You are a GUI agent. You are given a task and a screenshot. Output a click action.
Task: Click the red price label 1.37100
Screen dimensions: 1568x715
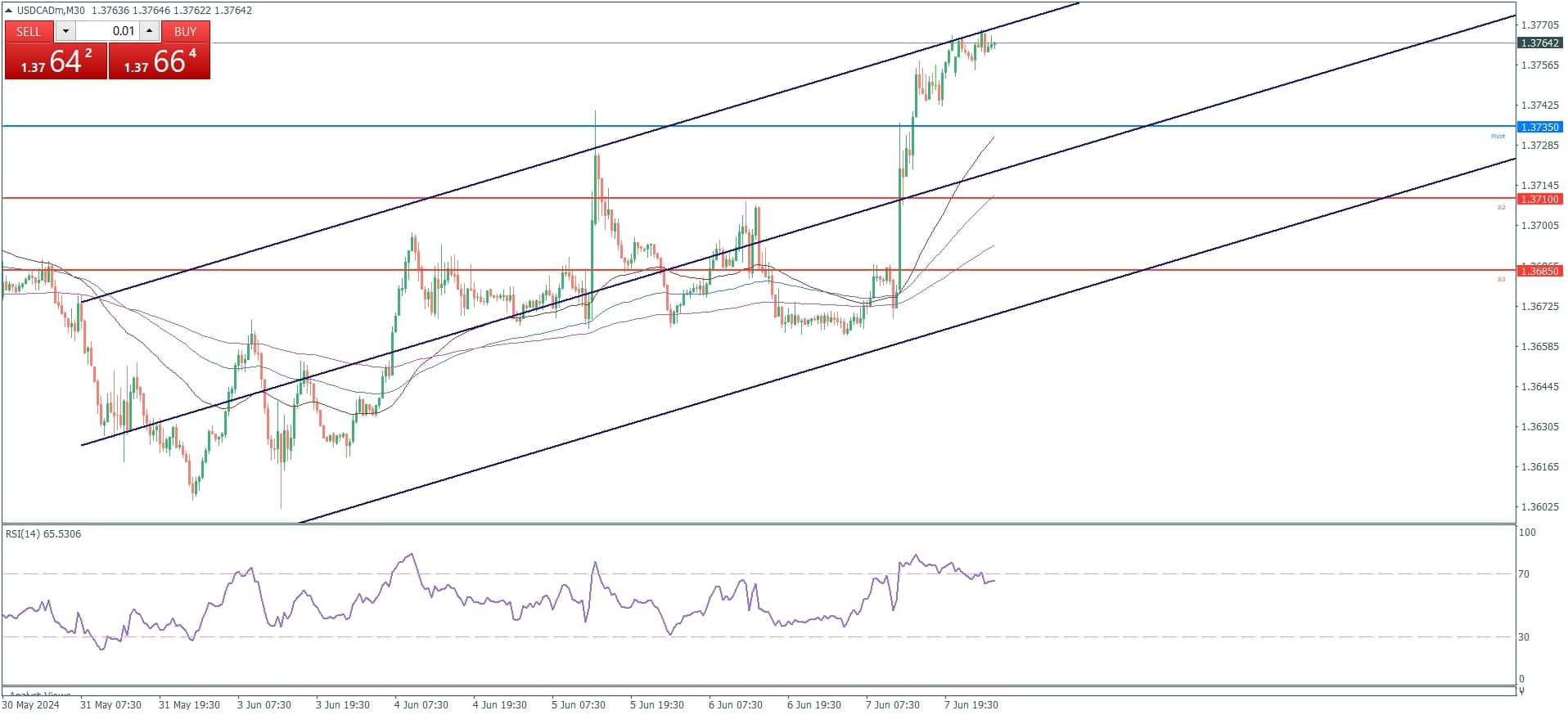coord(1539,199)
